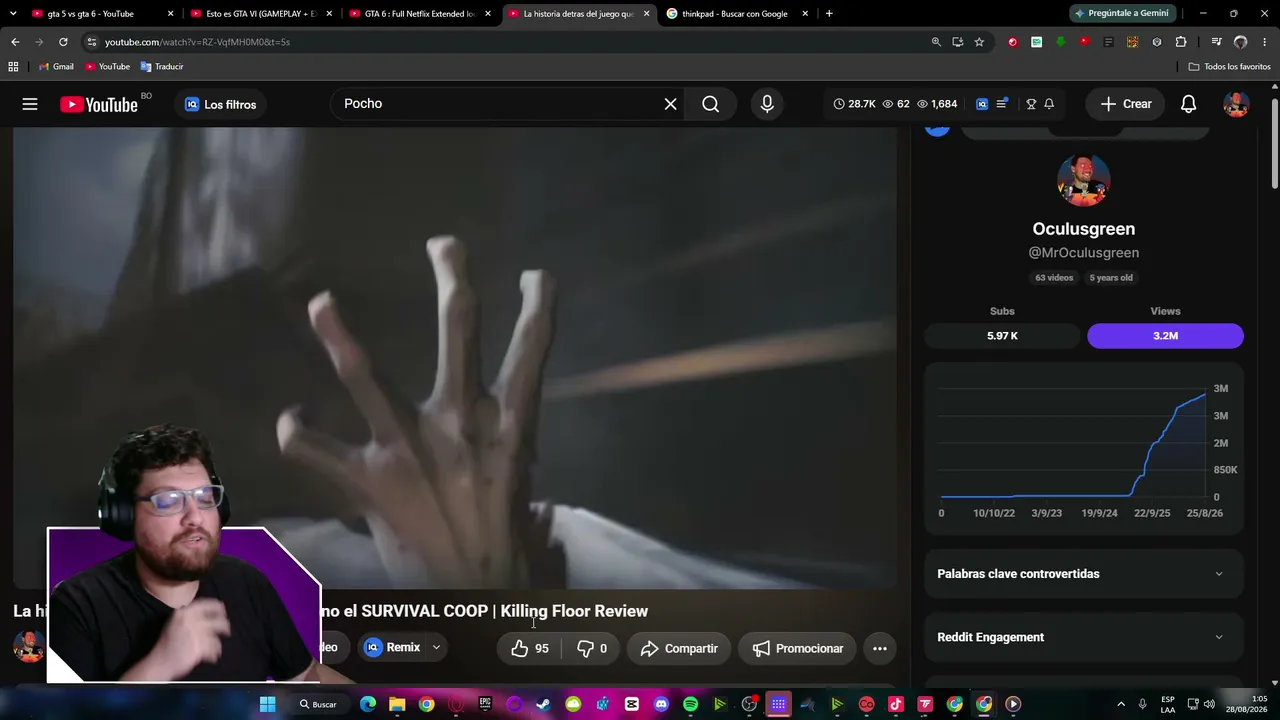Open the Los filtros button
The width and height of the screenshot is (1280, 720).
(220, 104)
